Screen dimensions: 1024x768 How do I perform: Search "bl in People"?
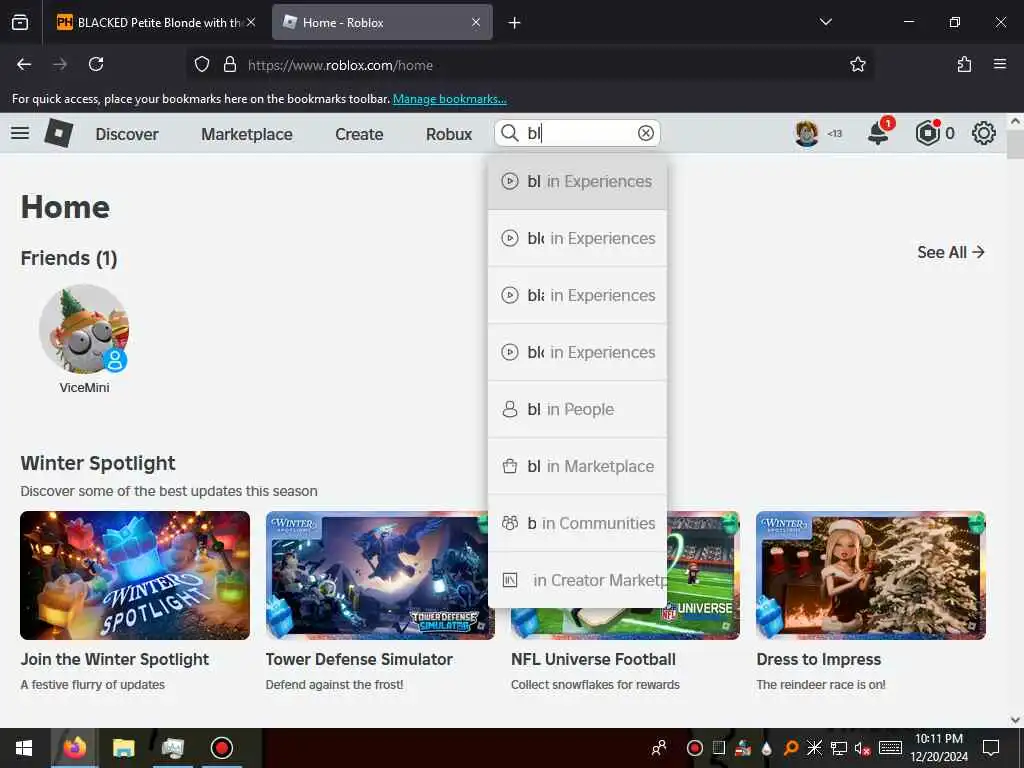(x=577, y=409)
